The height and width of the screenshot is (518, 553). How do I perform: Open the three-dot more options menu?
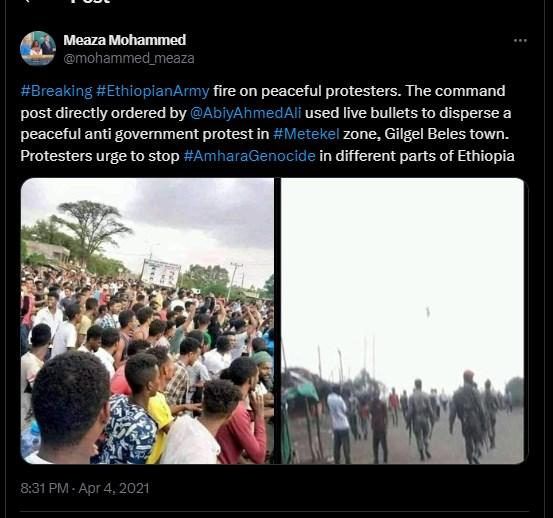click(520, 41)
